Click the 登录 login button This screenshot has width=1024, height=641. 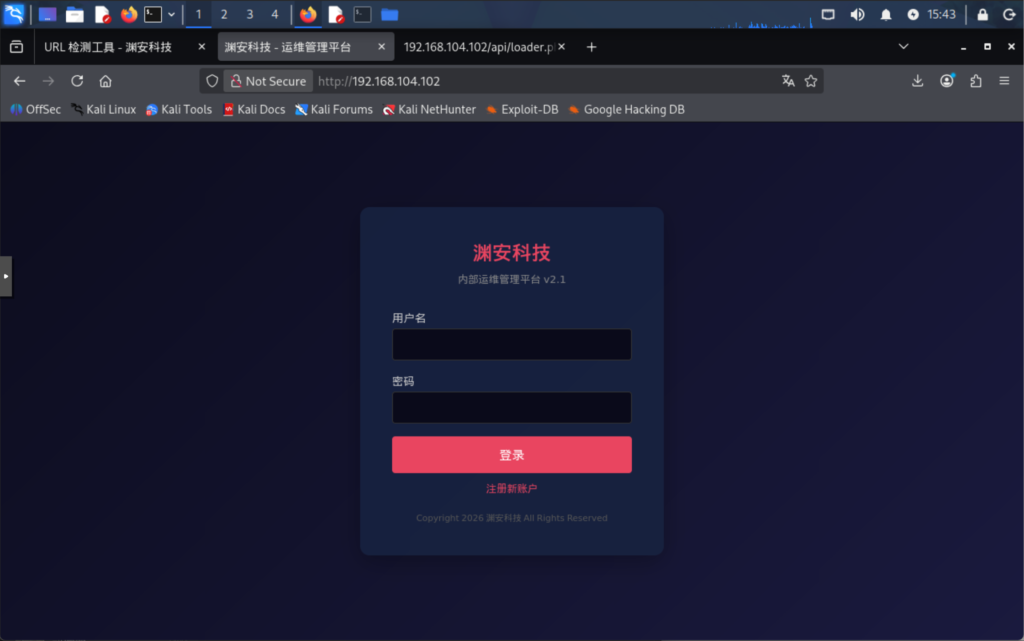pos(511,454)
